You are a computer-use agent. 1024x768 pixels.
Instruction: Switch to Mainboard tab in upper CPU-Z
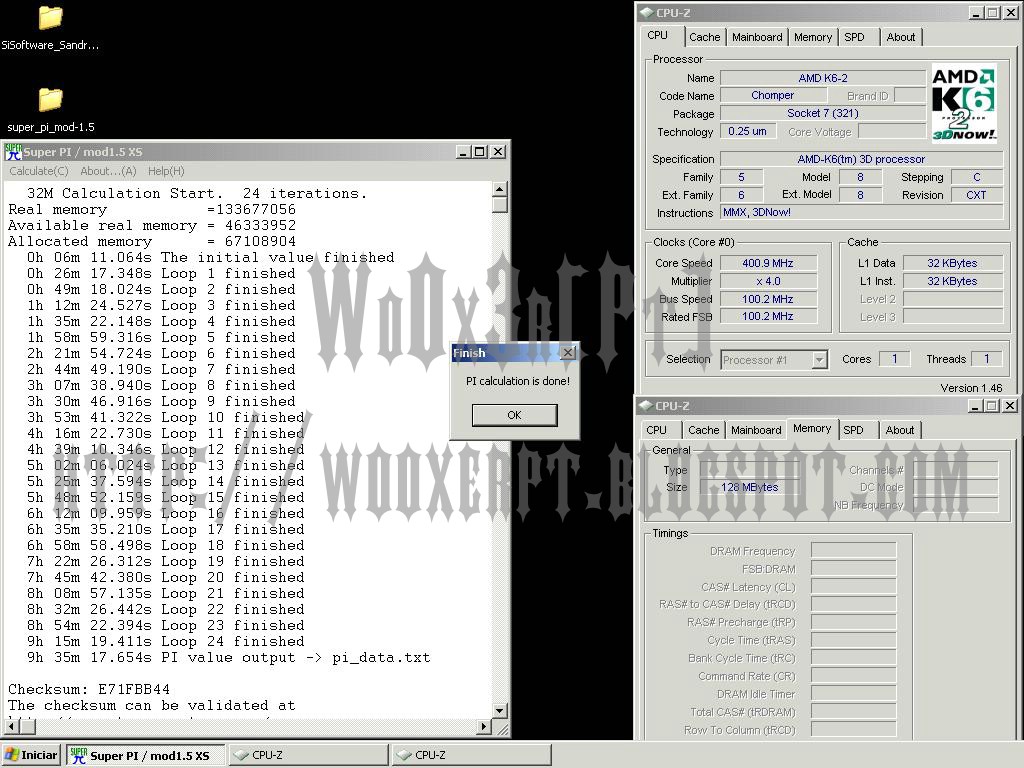[x=757, y=37]
